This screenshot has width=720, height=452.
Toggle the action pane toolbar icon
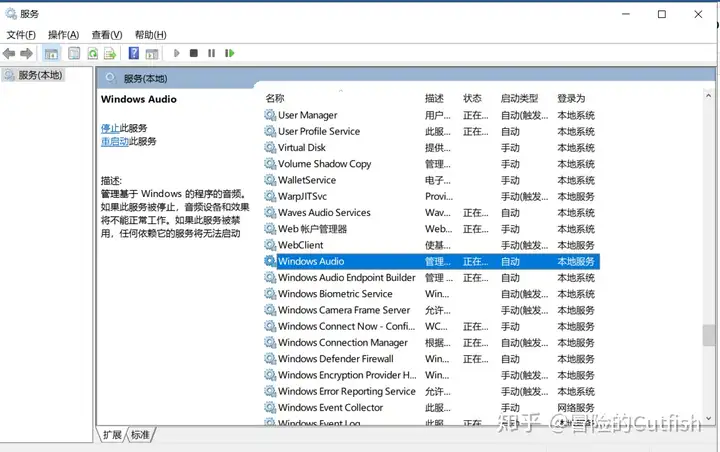pos(152,54)
